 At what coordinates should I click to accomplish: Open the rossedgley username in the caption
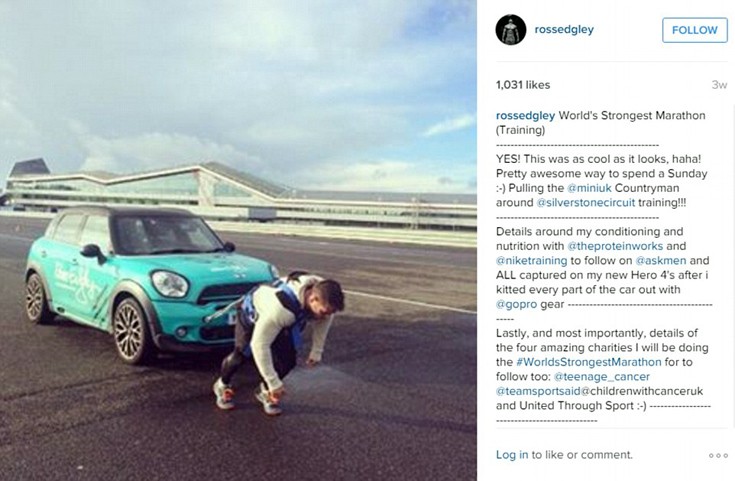point(525,115)
